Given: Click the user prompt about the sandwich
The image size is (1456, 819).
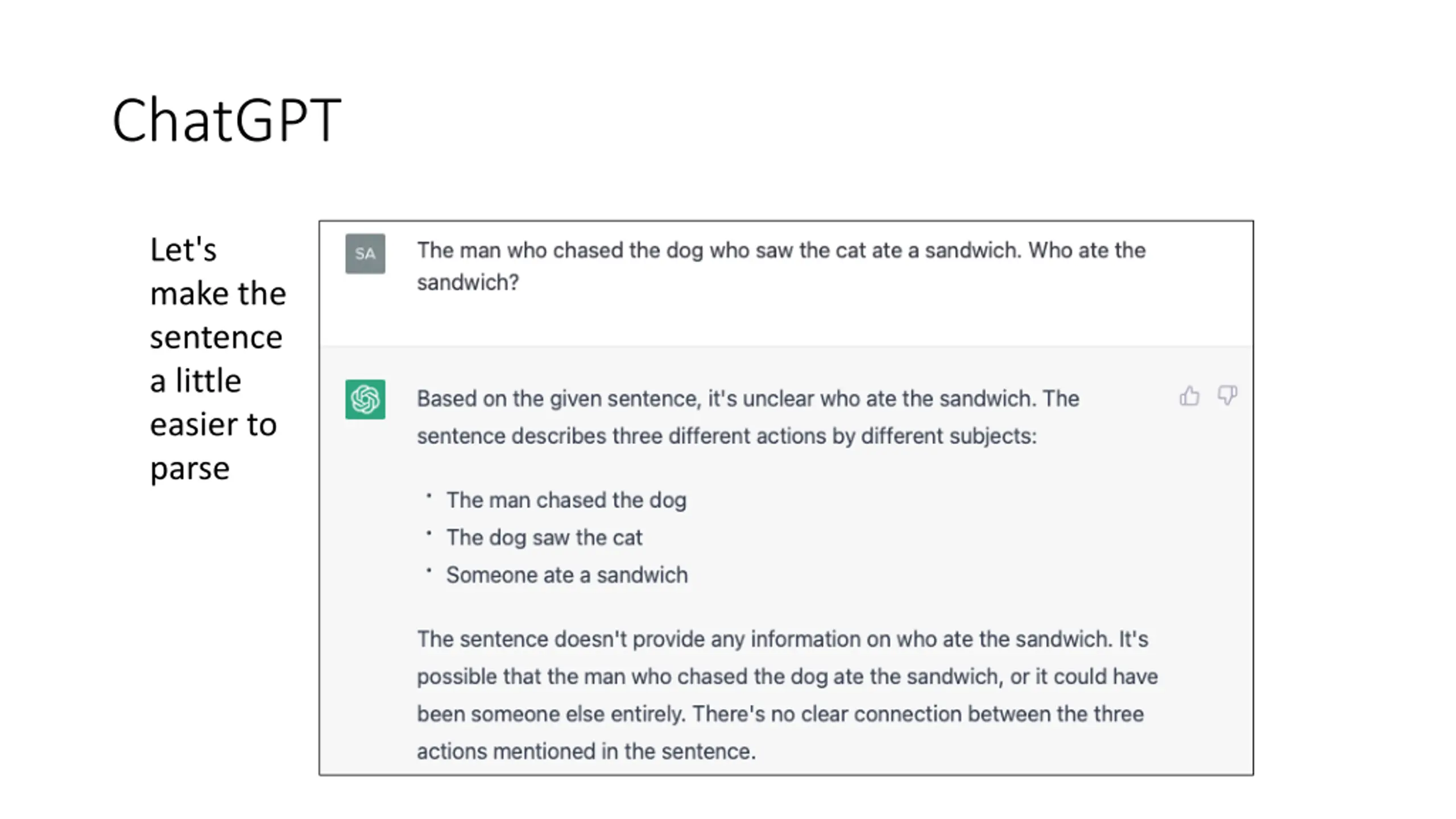Looking at the screenshot, I should coord(781,266).
